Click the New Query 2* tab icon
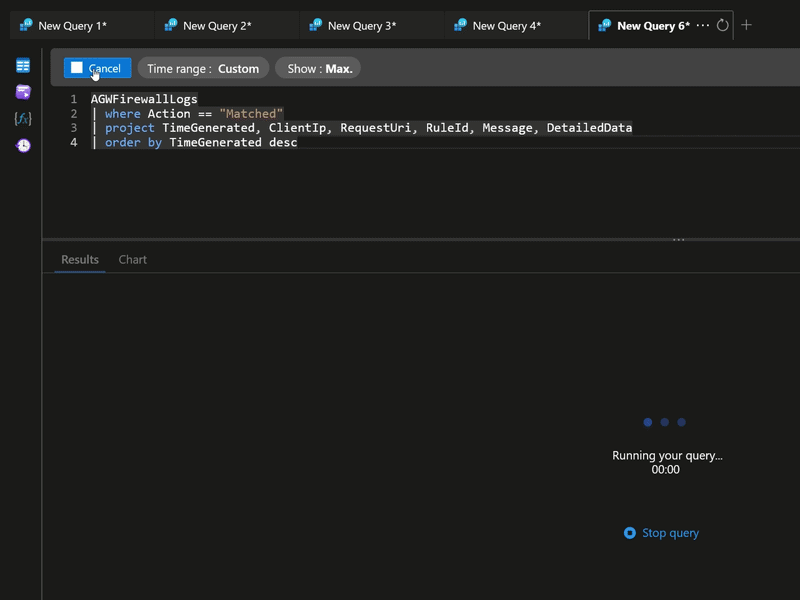This screenshot has width=800, height=600. point(171,25)
